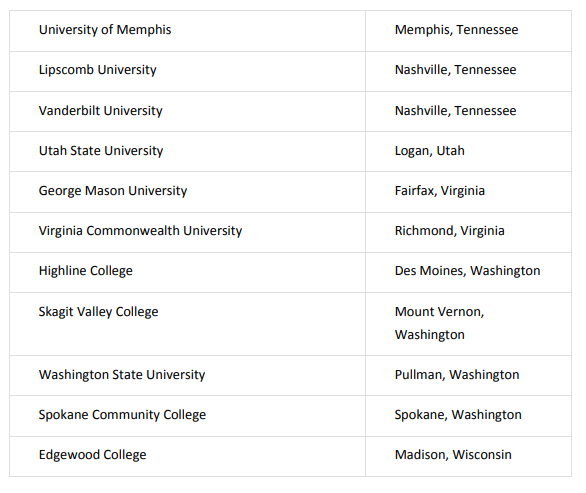Select Virginia Commonwealth University entry

140,231
